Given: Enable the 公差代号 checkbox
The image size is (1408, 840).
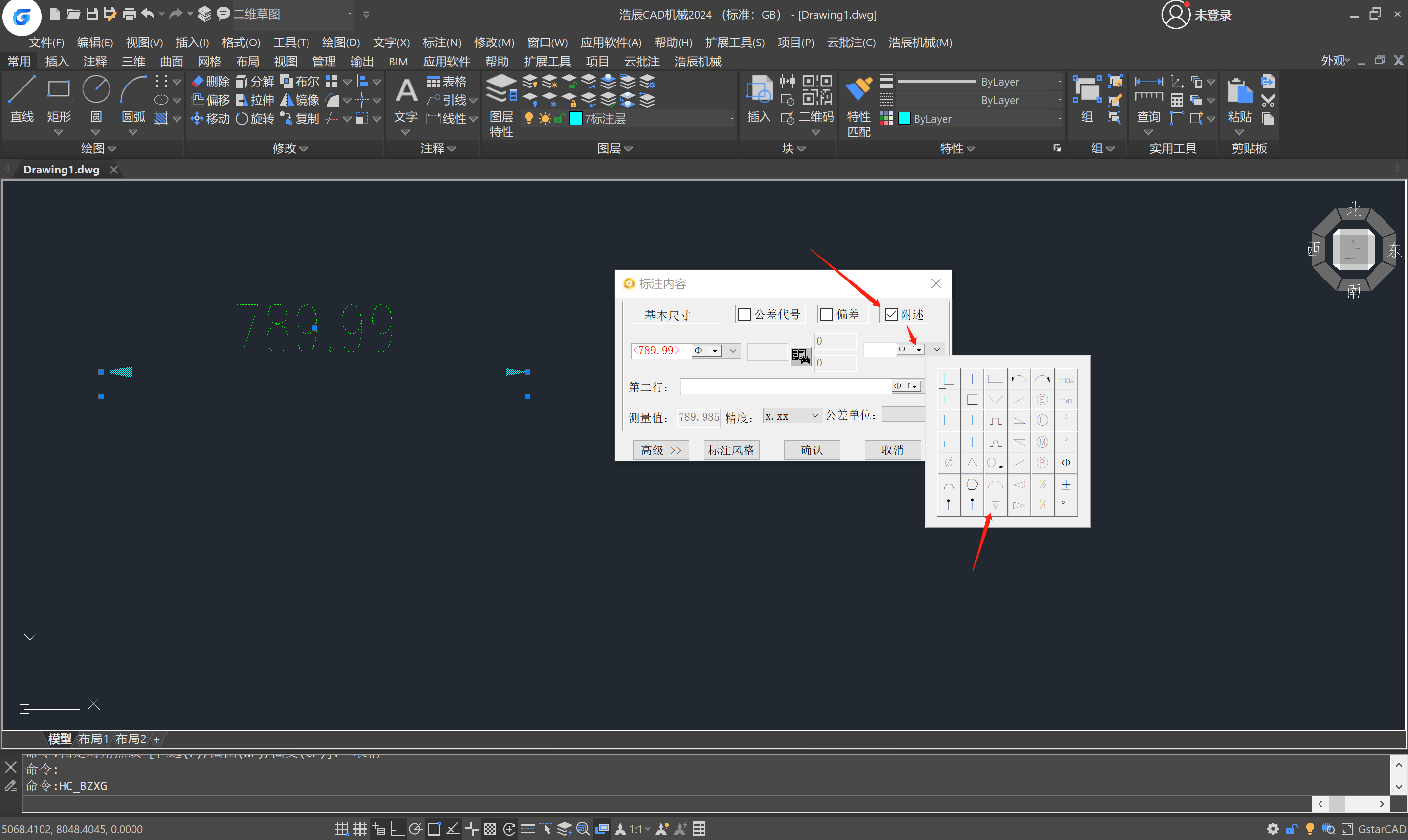Looking at the screenshot, I should [745, 315].
